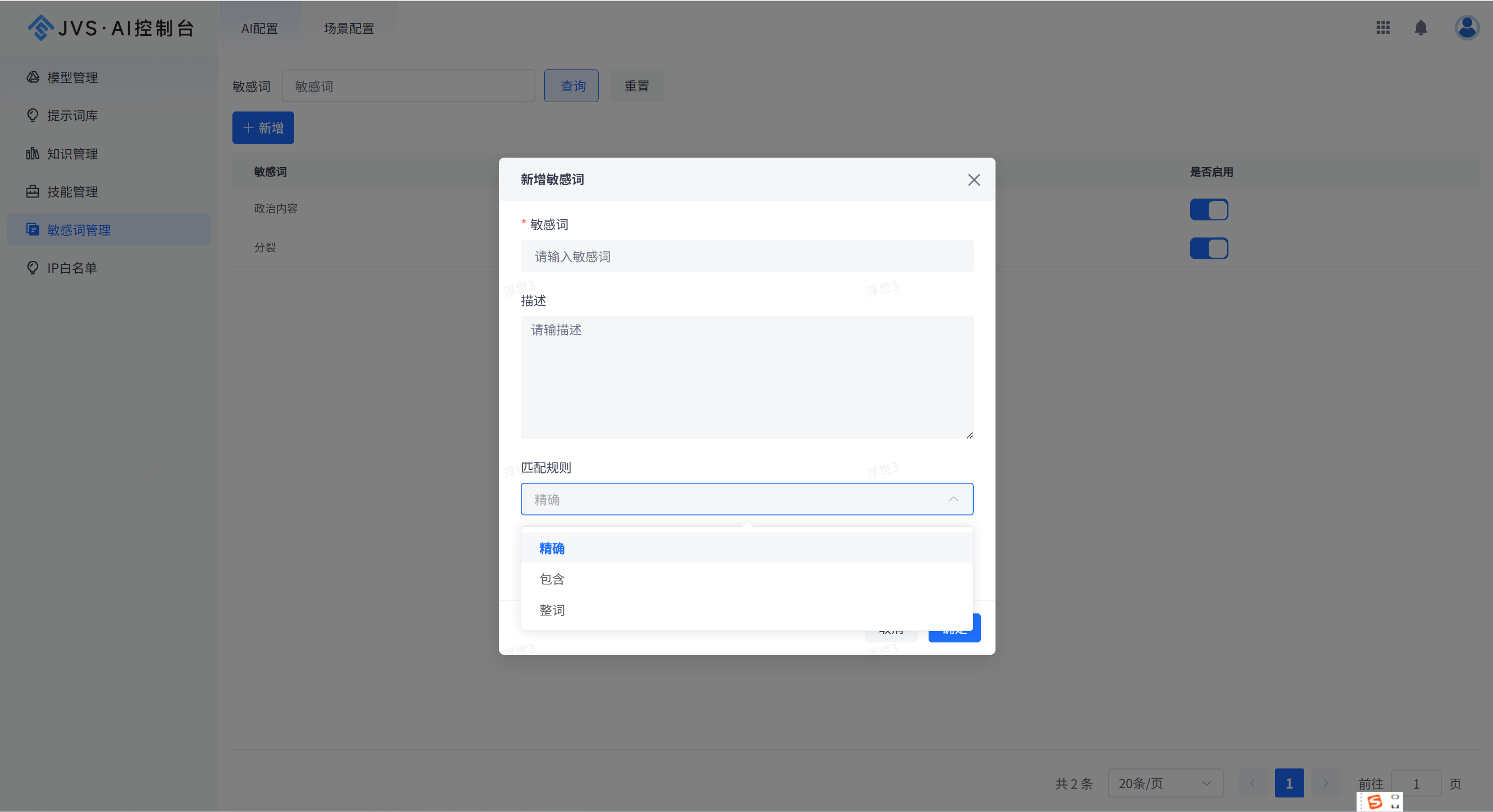Image resolution: width=1493 pixels, height=812 pixels.
Task: Toggle the enable switch for 政治内容
Action: pyautogui.click(x=1208, y=209)
